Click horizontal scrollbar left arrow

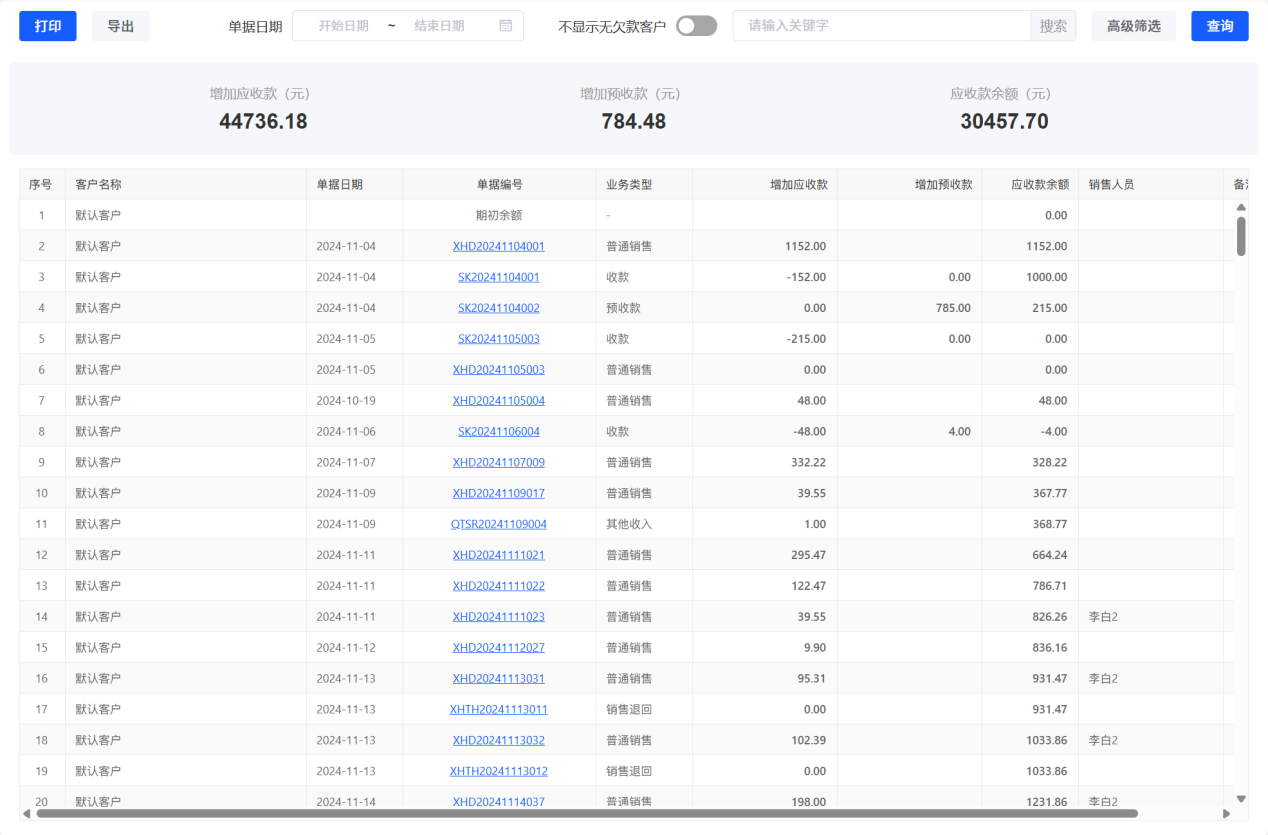(27, 814)
